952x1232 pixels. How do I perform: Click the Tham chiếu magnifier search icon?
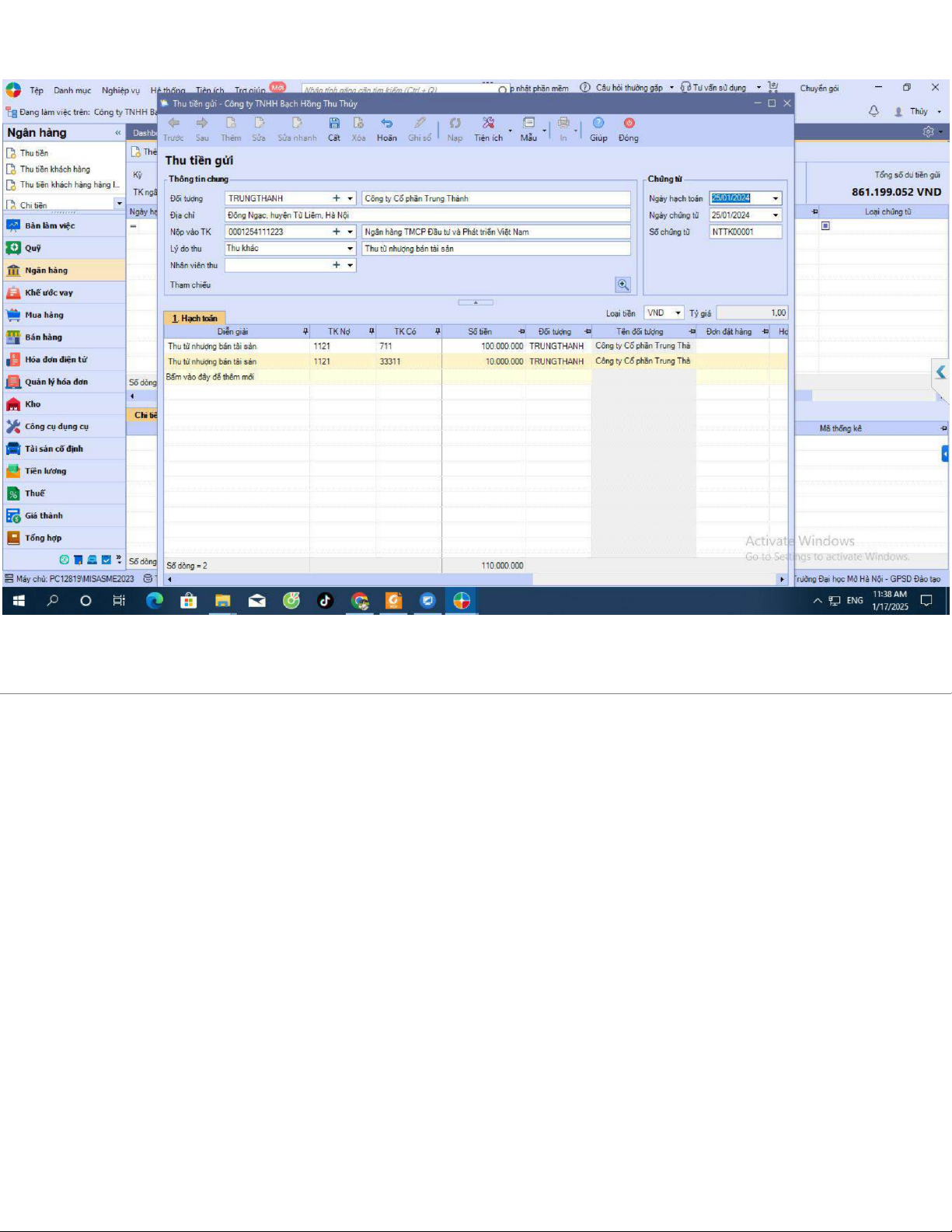(622, 285)
